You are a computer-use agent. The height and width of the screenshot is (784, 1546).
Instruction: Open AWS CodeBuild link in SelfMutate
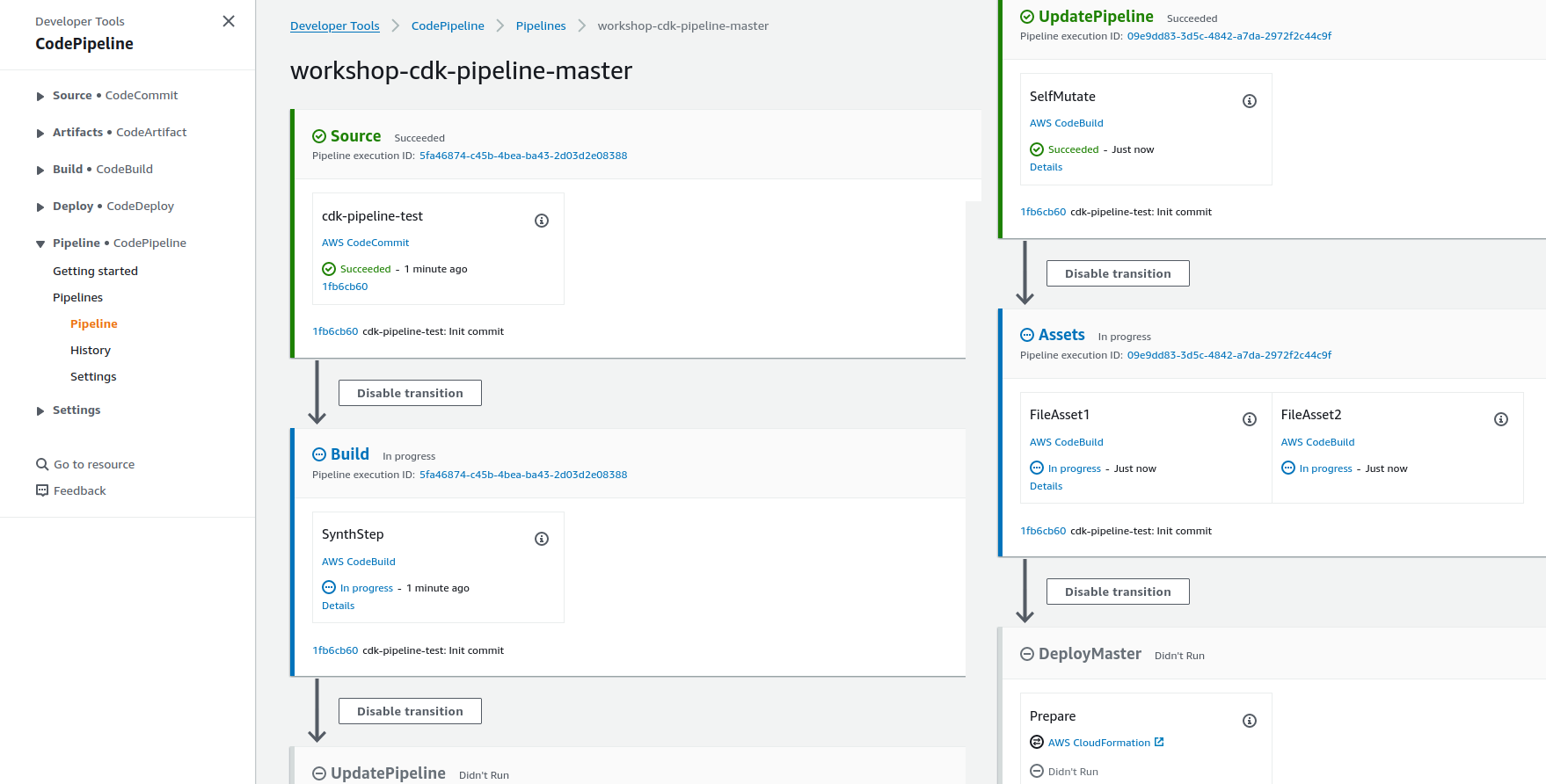pos(1067,123)
